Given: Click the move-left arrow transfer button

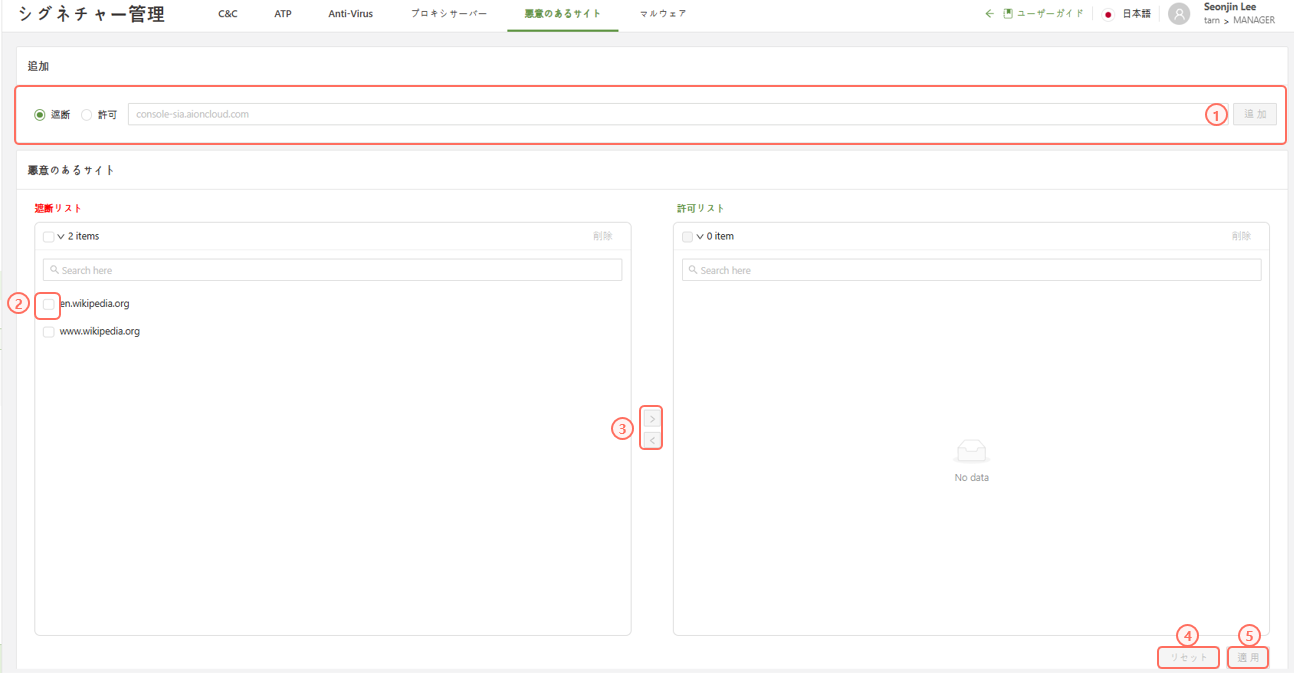Looking at the screenshot, I should coord(652,440).
